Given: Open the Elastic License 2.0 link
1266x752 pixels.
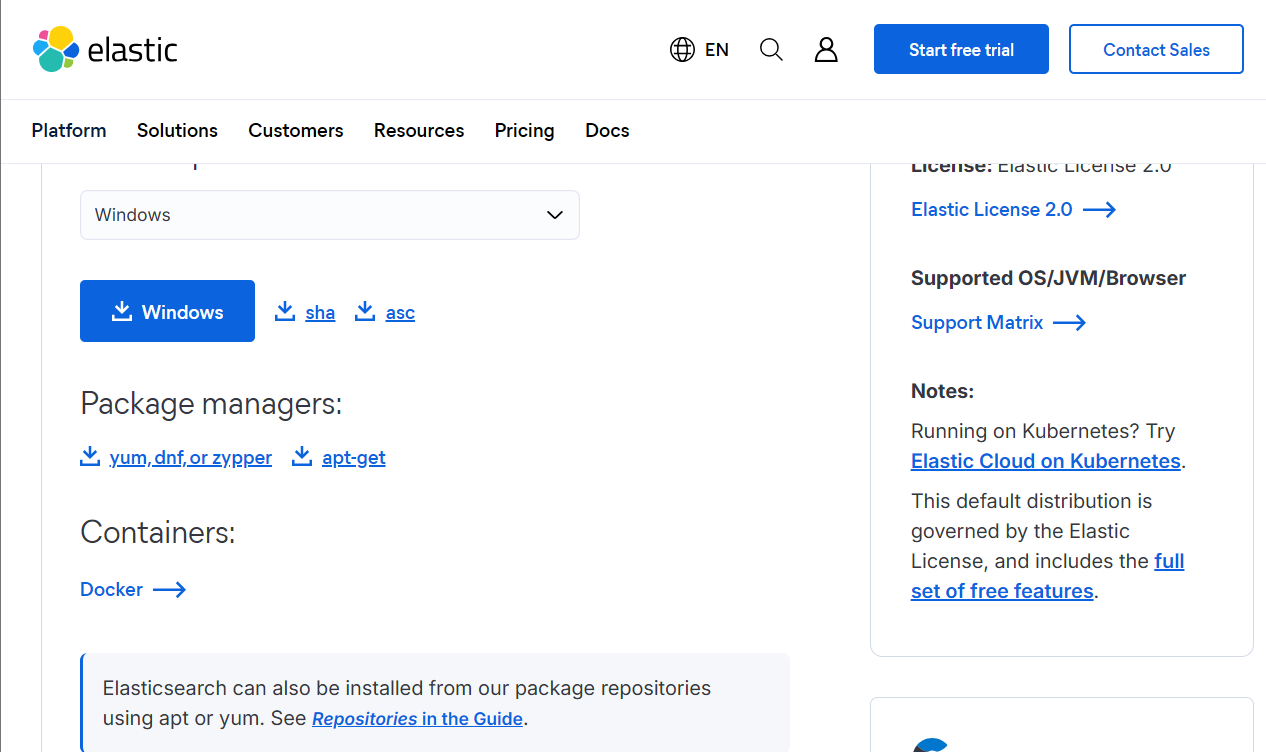Looking at the screenshot, I should (x=992, y=209).
